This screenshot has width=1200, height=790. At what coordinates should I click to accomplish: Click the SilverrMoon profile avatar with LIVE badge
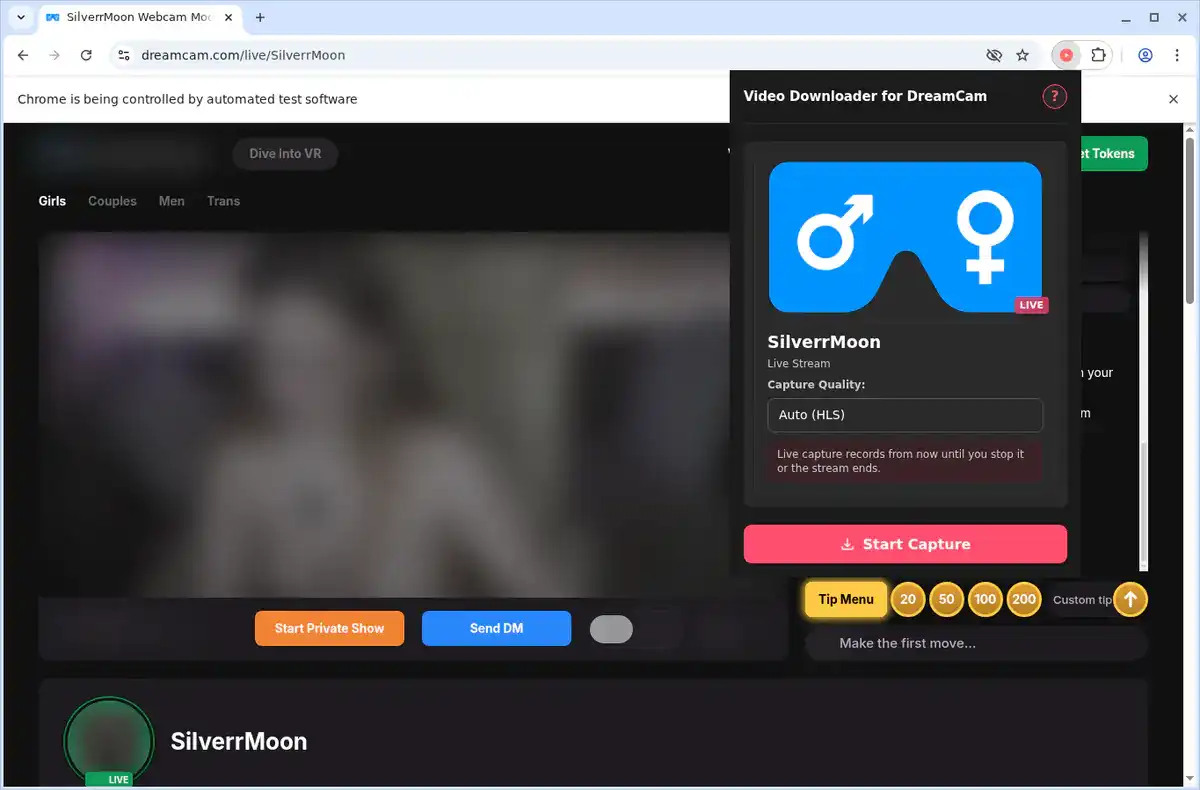pyautogui.click(x=108, y=741)
